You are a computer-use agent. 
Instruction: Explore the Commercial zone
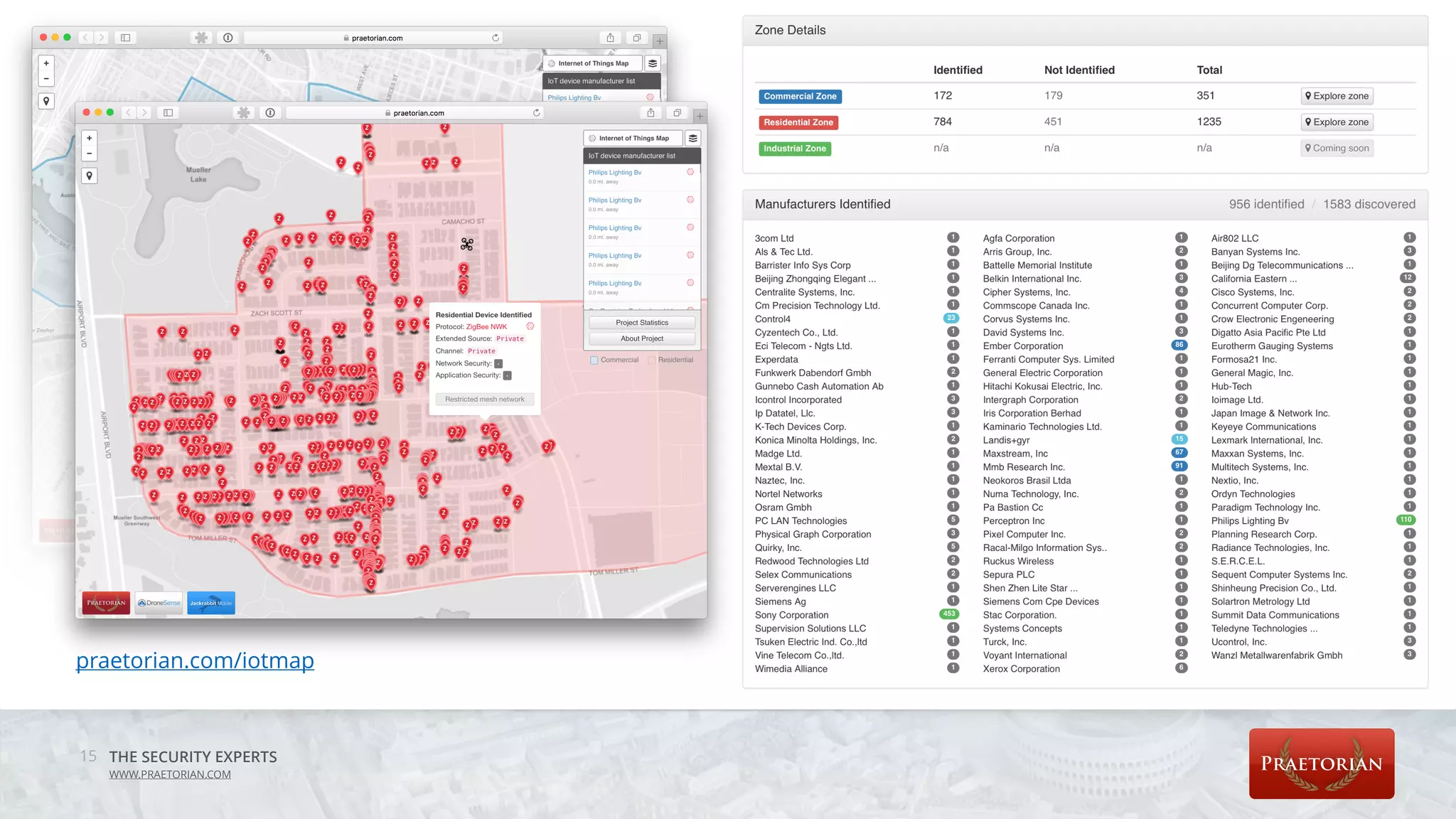(1337, 96)
